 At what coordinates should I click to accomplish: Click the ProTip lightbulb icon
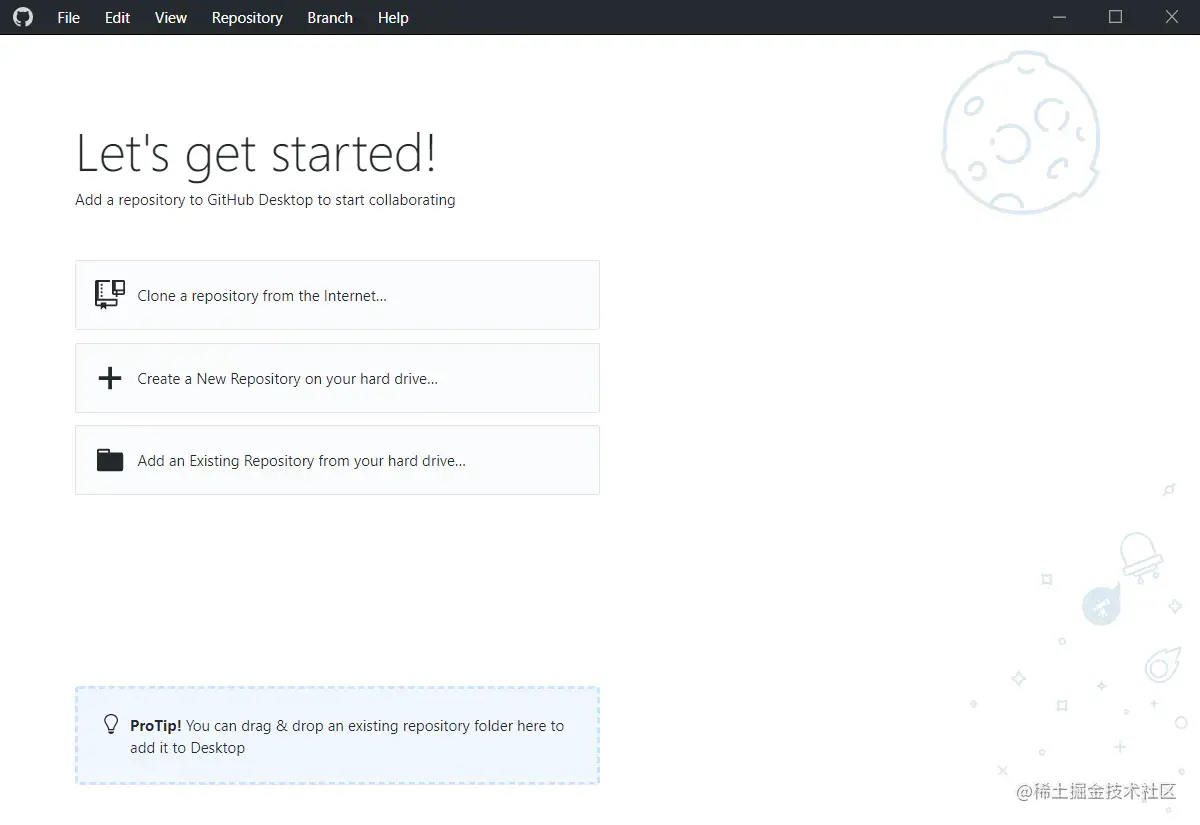pyautogui.click(x=111, y=724)
